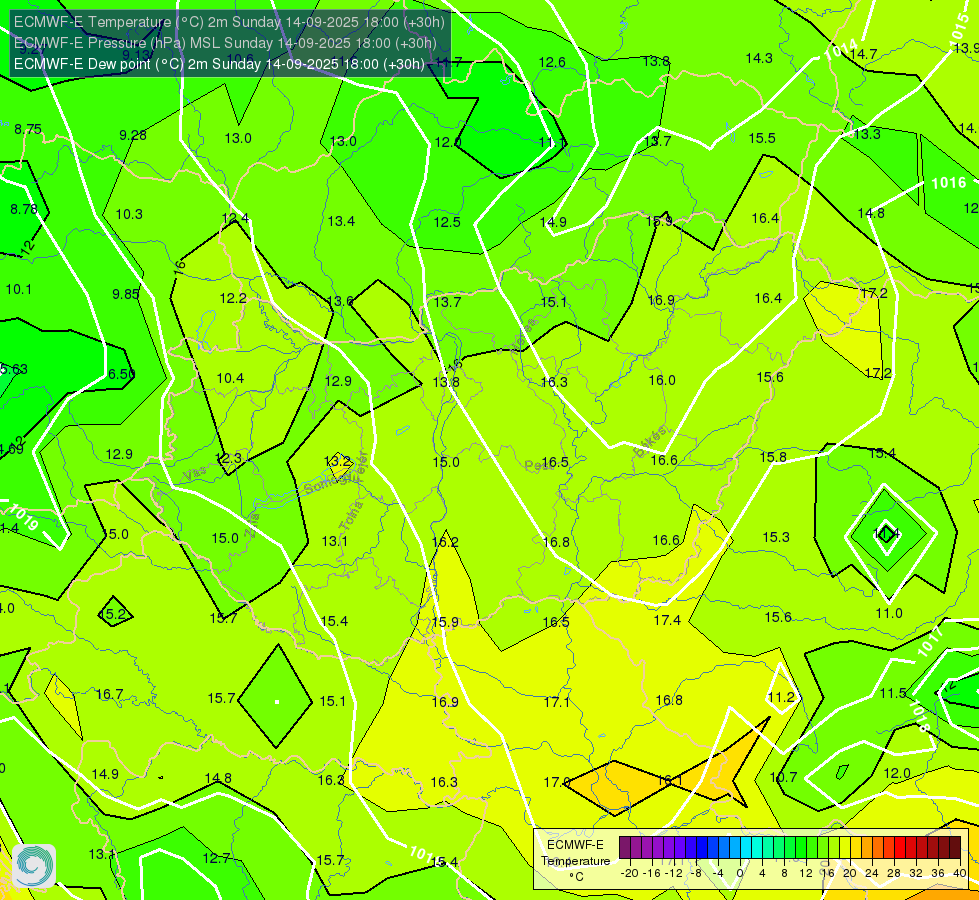This screenshot has width=979, height=900.
Task: Click the 12.5 temperature value
Action: [x=447, y=222]
